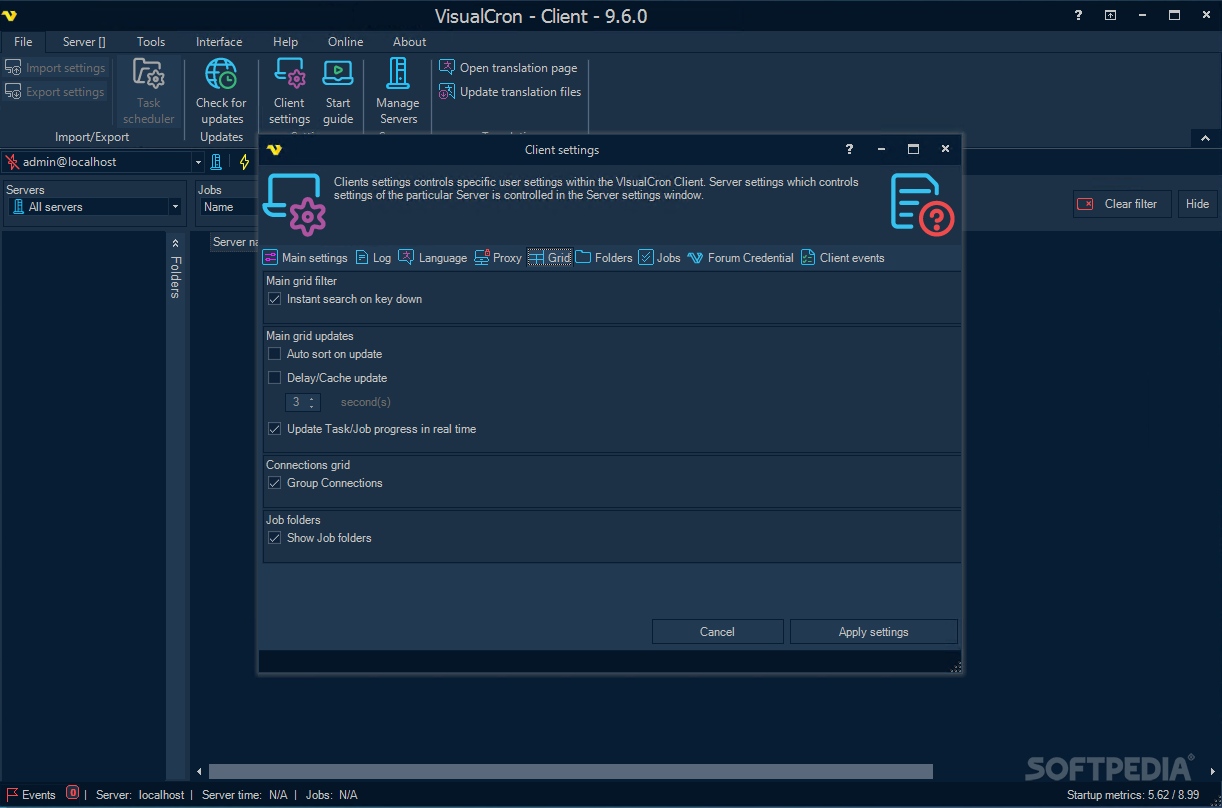
Task: Open the File menu tab
Action: [x=23, y=42]
